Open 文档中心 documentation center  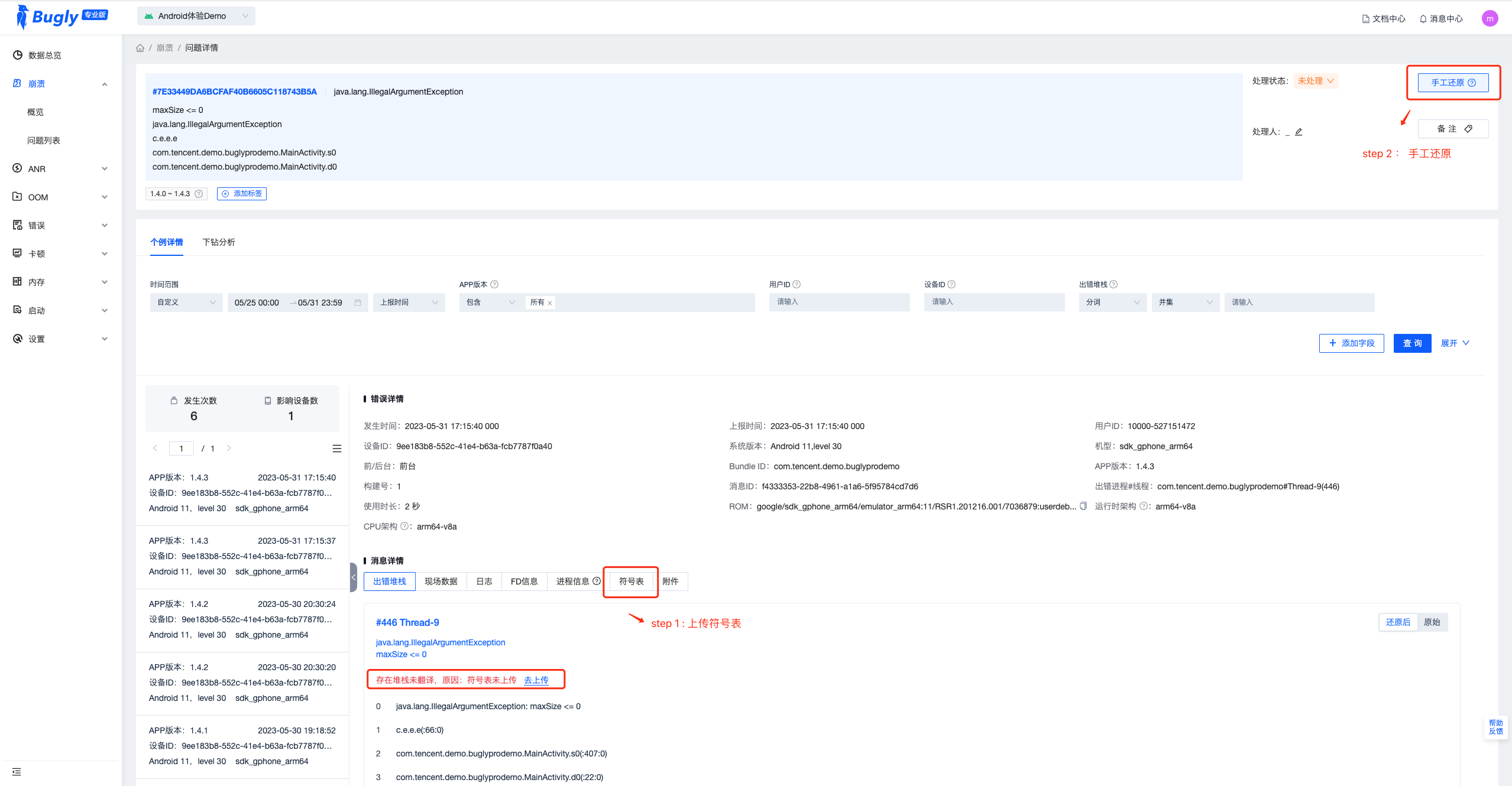(1384, 19)
